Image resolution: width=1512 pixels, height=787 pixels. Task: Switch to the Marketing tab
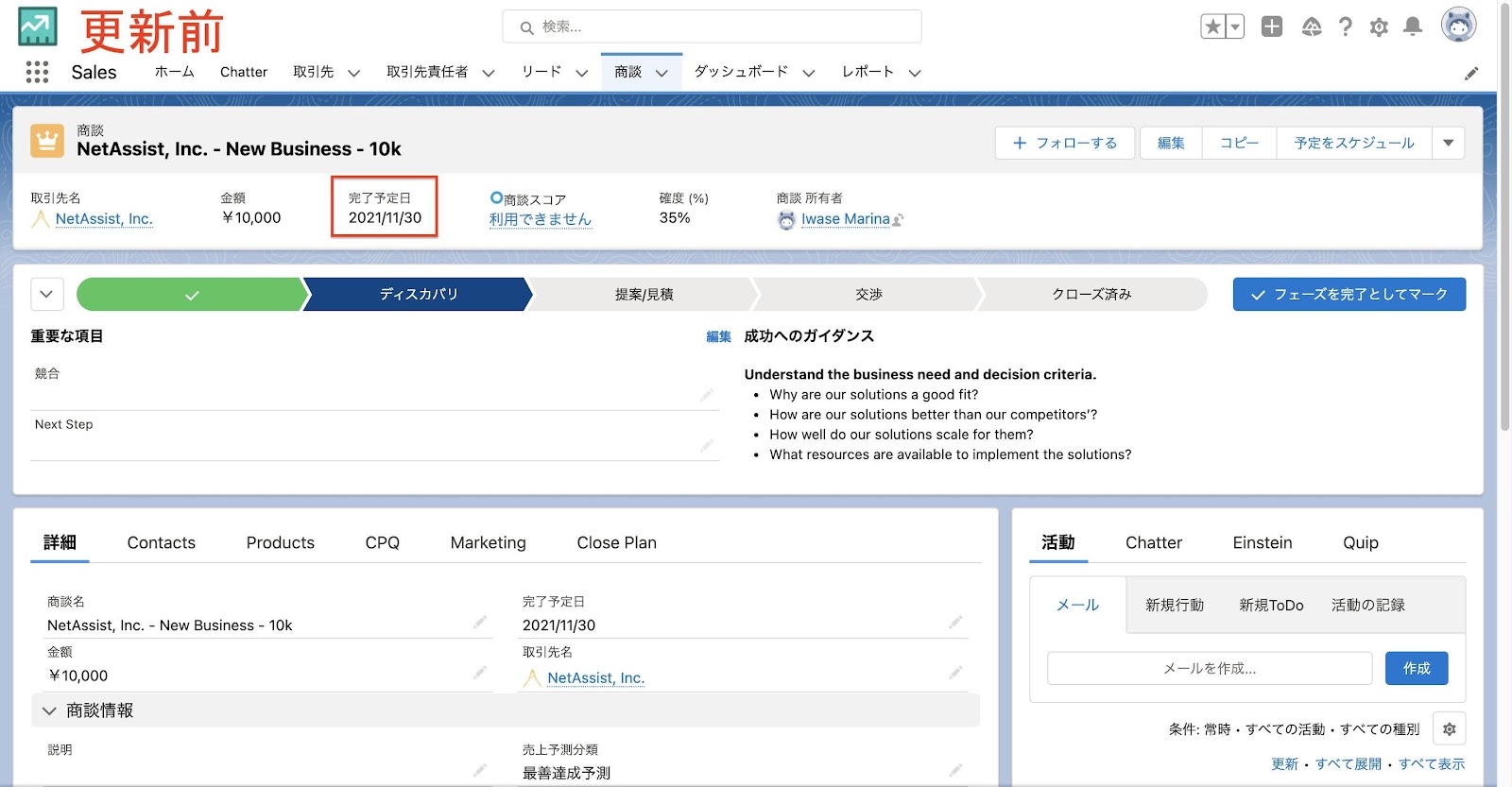pyautogui.click(x=489, y=542)
